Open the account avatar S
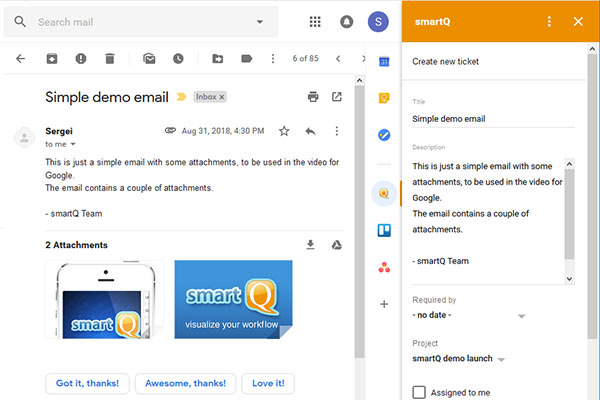 (378, 22)
